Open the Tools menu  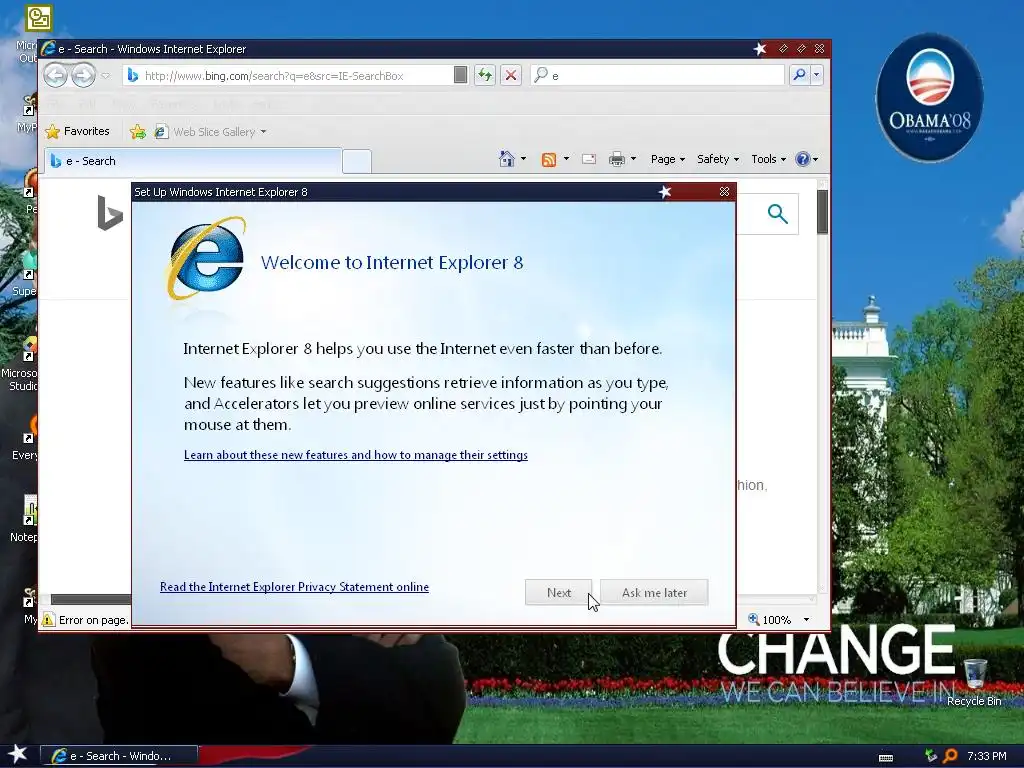coord(768,159)
